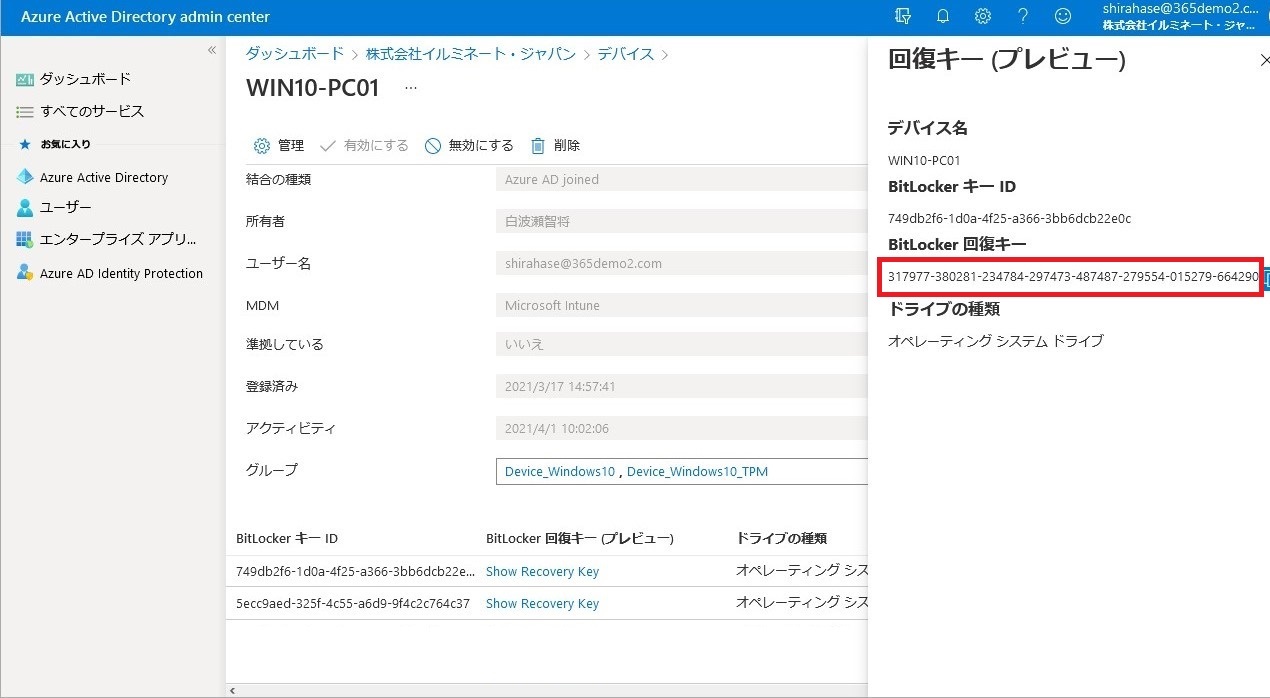Go to デバイス breadcrumb link
Screen dimensions: 1270x698
coord(626,54)
